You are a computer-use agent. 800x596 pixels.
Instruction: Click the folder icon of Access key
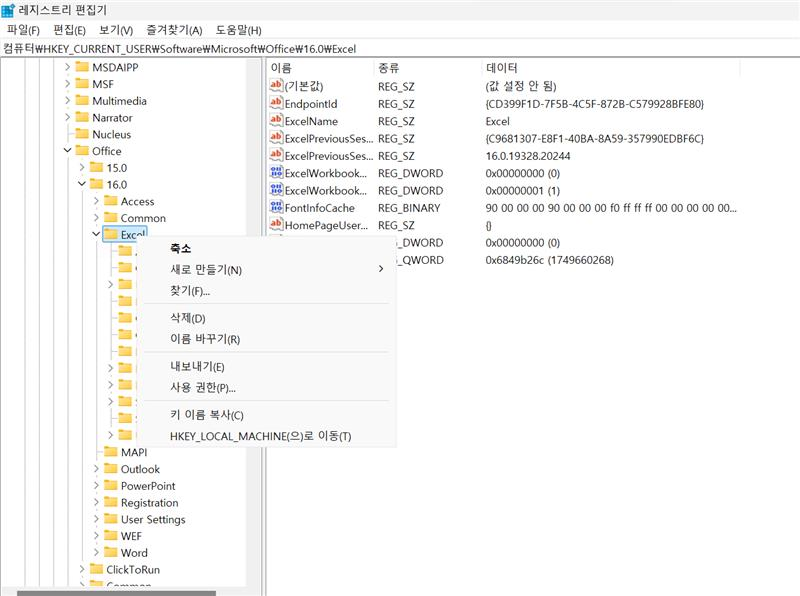(x=111, y=201)
